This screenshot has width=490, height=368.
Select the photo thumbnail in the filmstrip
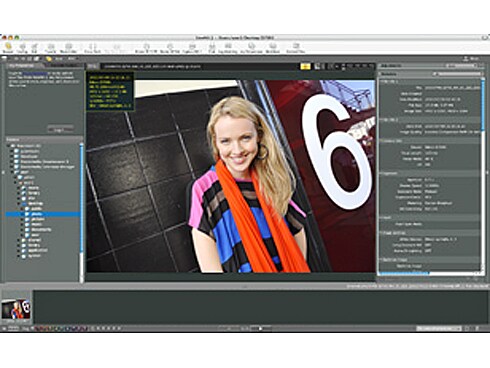[x=16, y=309]
